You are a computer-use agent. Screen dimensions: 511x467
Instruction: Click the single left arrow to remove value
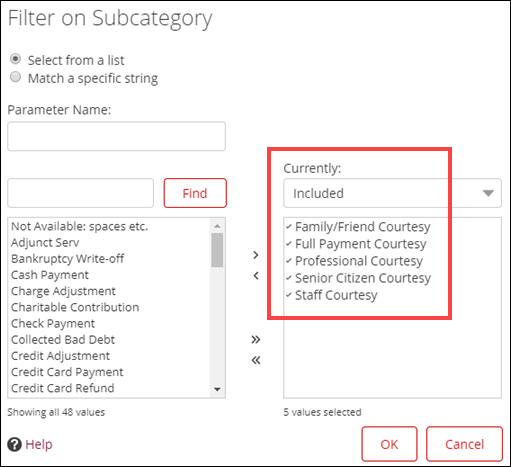click(x=256, y=276)
